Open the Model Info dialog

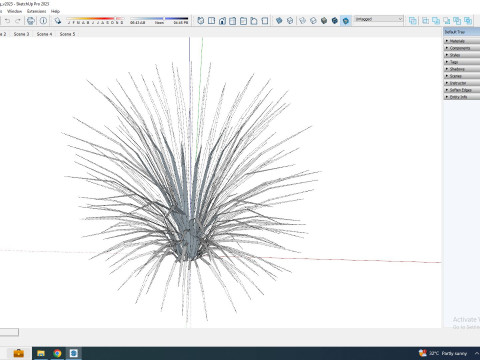tap(43, 21)
